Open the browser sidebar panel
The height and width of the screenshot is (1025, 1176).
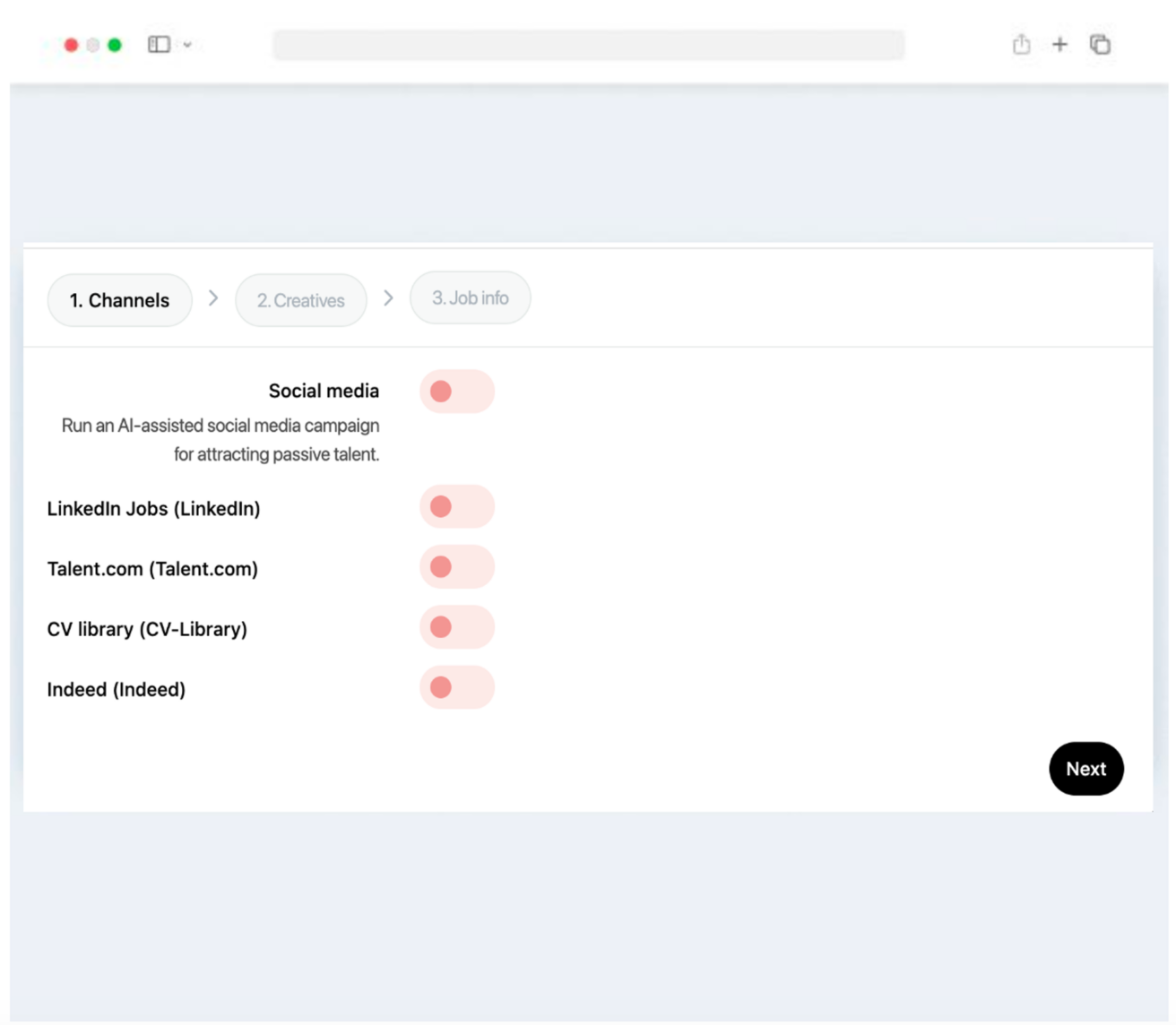click(158, 44)
